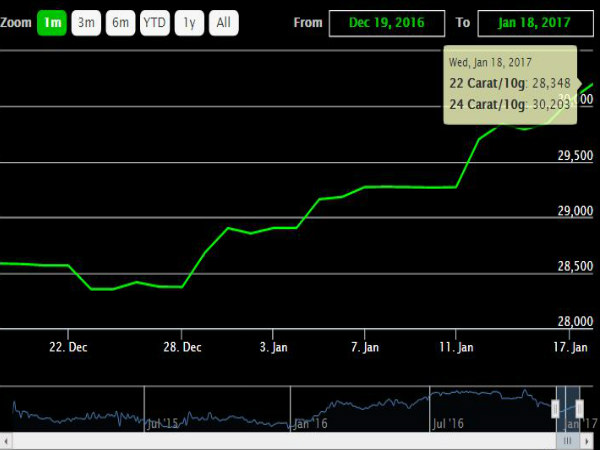Select the 1m zoom range button

(x=52, y=23)
